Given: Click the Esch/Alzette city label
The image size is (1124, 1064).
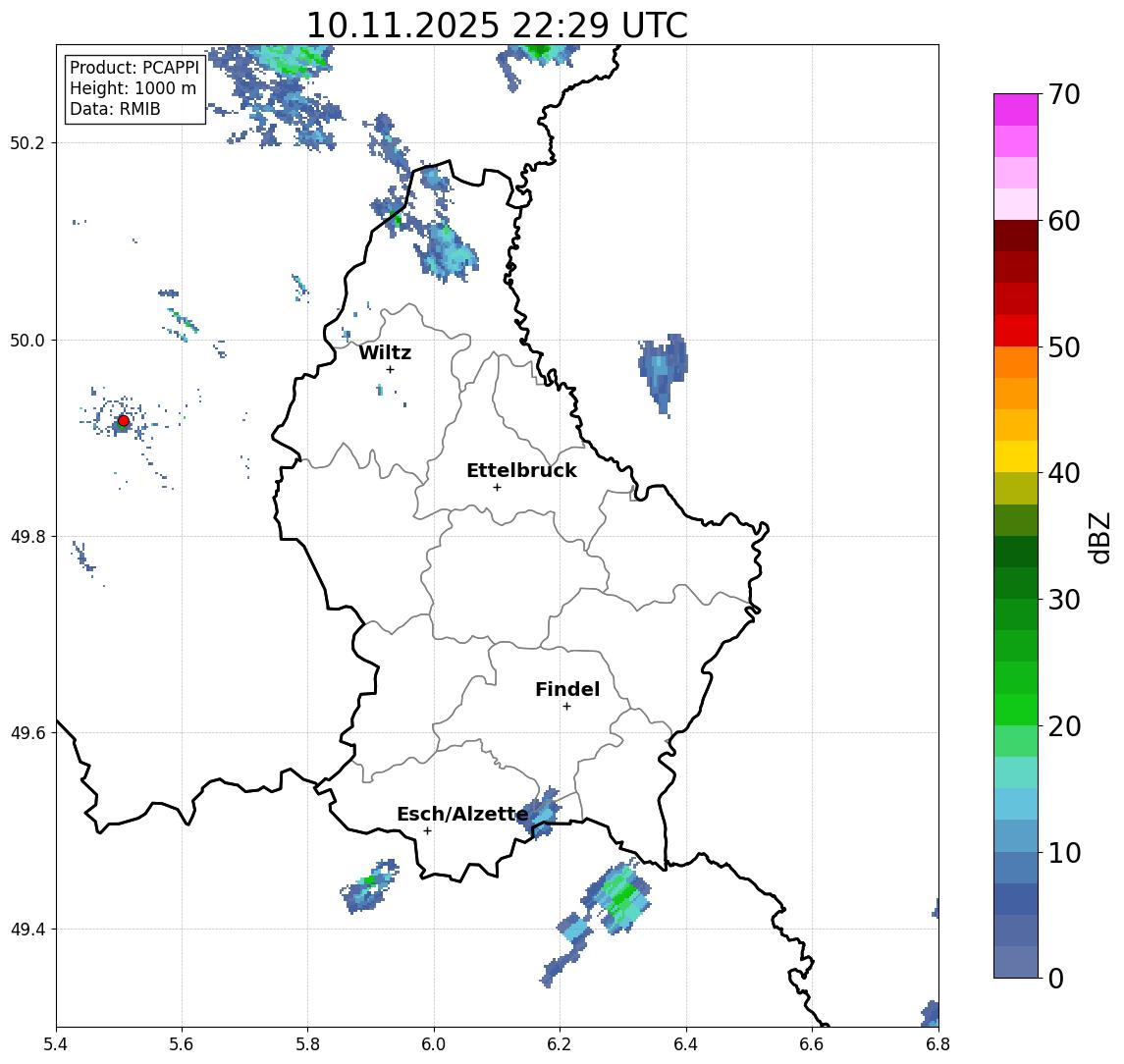Looking at the screenshot, I should (462, 814).
